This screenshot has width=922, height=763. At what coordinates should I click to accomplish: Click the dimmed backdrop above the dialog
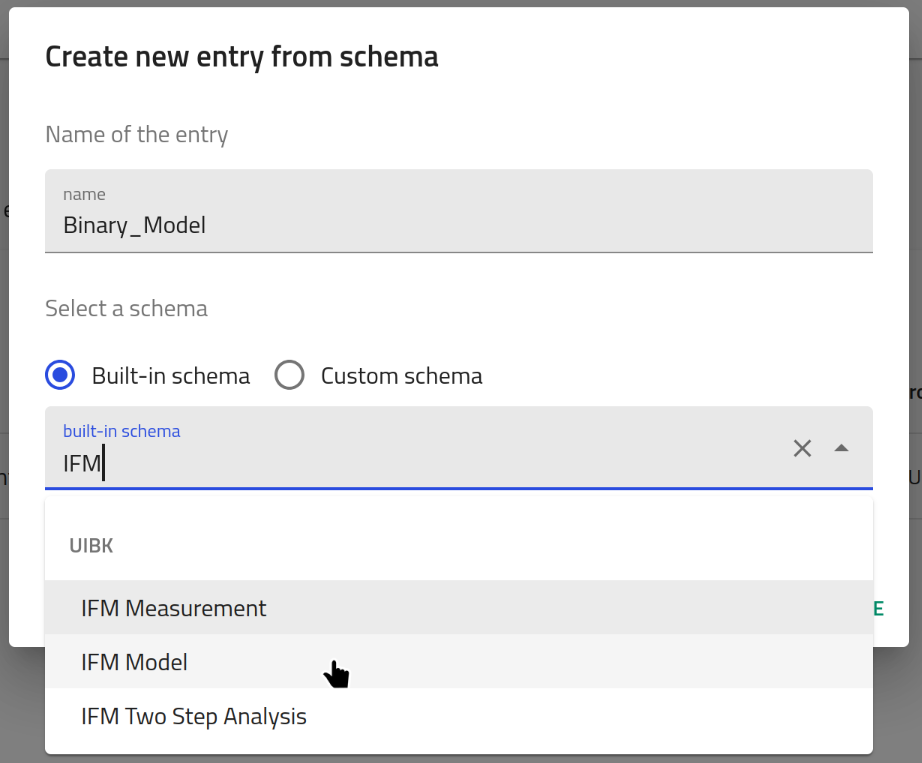(460, 3)
